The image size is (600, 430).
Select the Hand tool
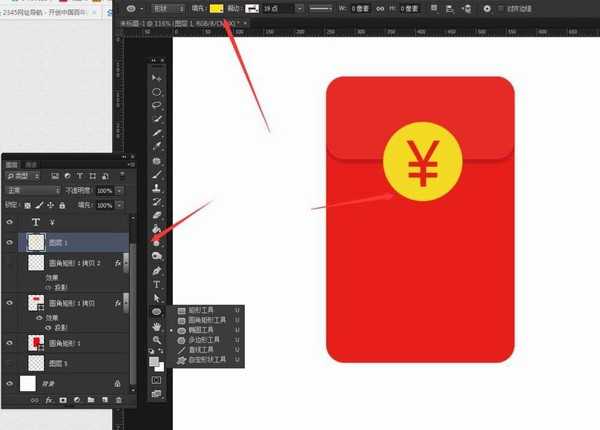157,326
